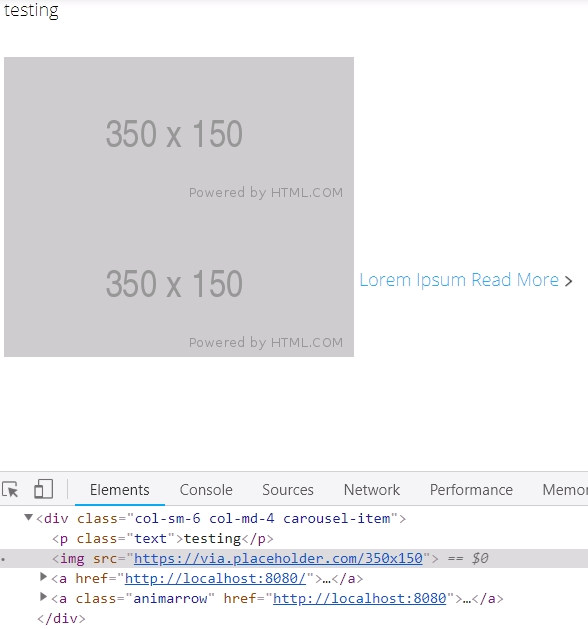Open the animarrow http://localhost:8080 href link
This screenshot has width=588, height=629.
[x=359, y=599]
